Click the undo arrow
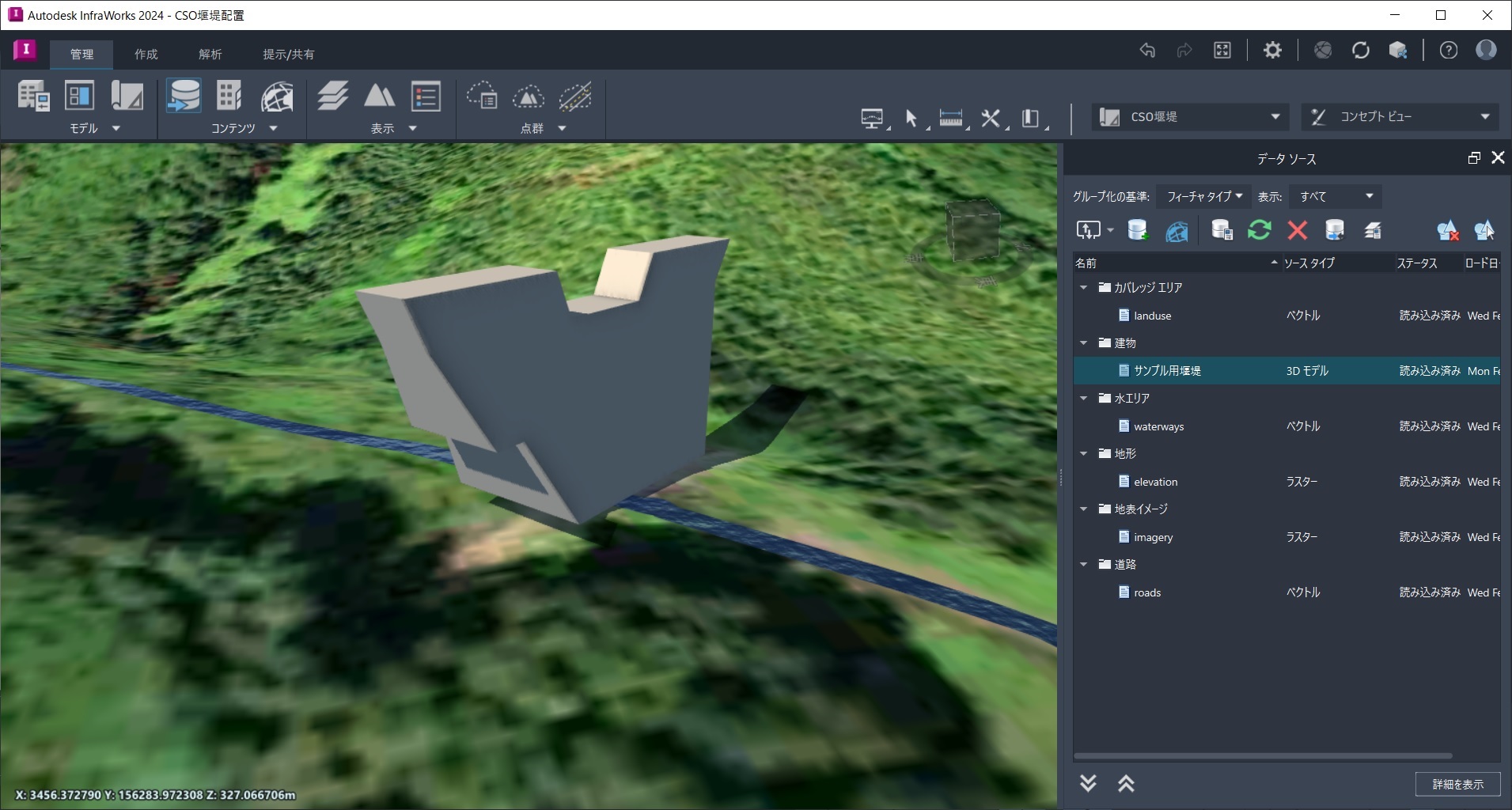Viewport: 1512px width, 810px height. tap(1147, 50)
